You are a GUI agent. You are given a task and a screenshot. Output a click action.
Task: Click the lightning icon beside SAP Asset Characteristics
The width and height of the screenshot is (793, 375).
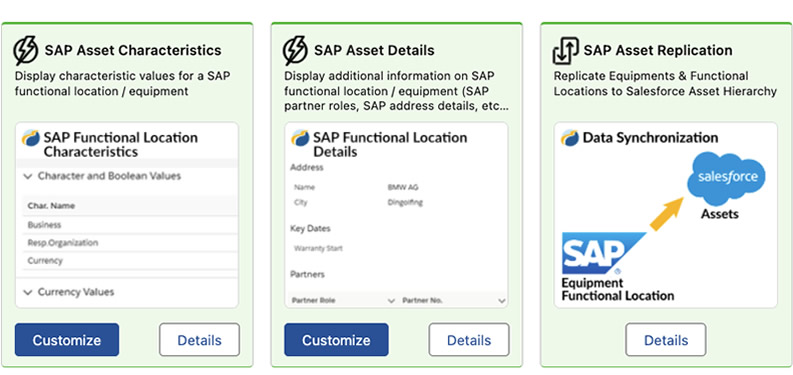click(26, 51)
